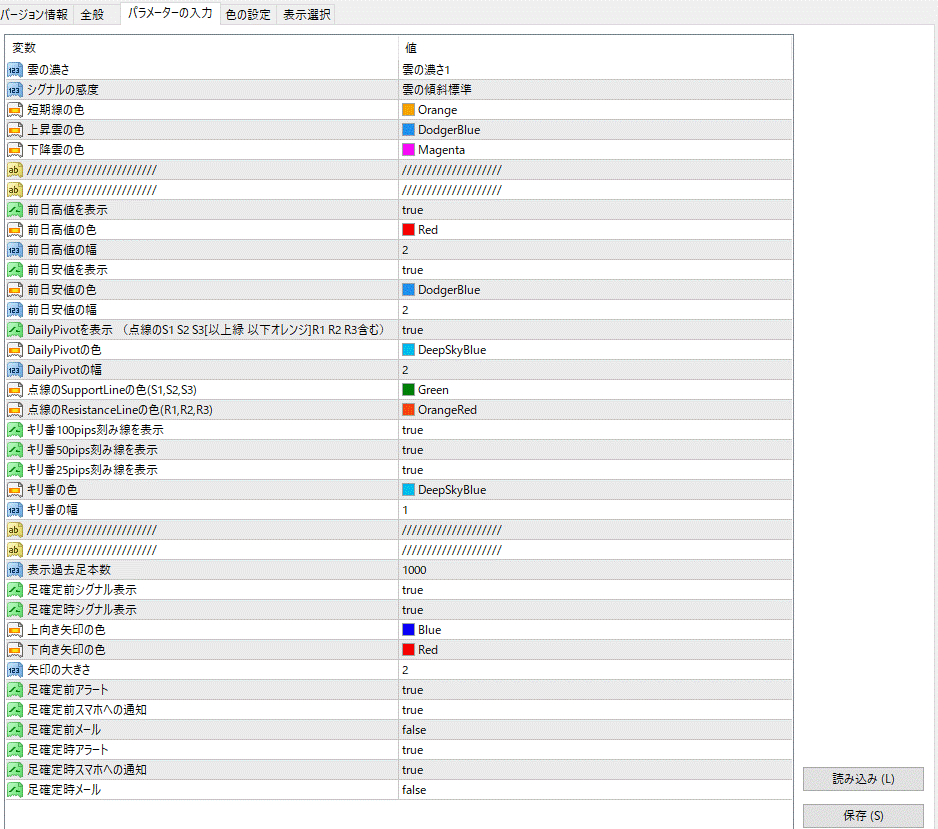Click the color-type icon beside 前日安値の色
This screenshot has height=829, width=938.
click(15, 289)
